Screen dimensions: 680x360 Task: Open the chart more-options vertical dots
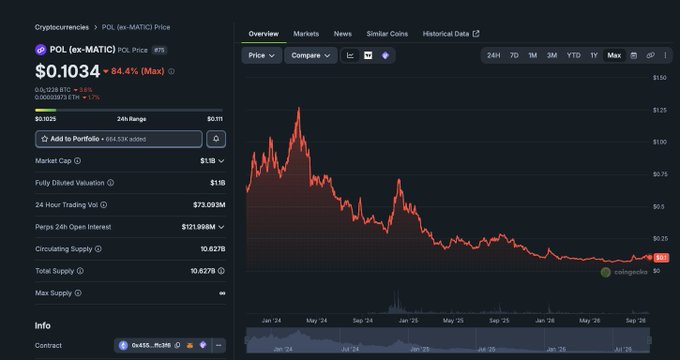pyautogui.click(x=665, y=56)
